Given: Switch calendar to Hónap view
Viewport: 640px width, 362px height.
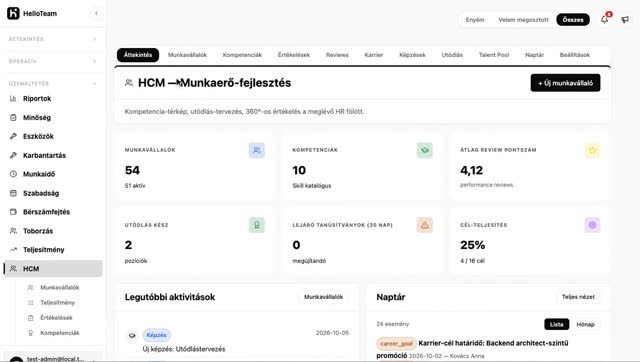Looking at the screenshot, I should [585, 324].
